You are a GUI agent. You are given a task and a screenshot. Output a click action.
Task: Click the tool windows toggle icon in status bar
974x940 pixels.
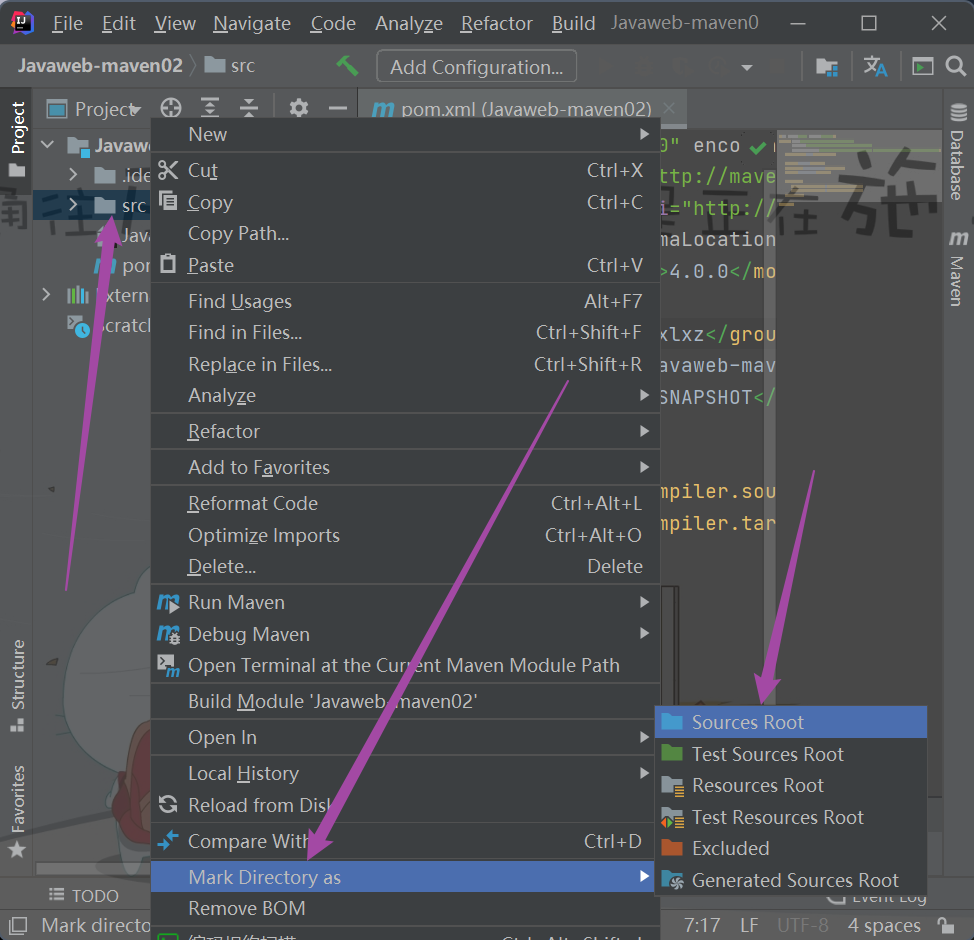(18, 925)
